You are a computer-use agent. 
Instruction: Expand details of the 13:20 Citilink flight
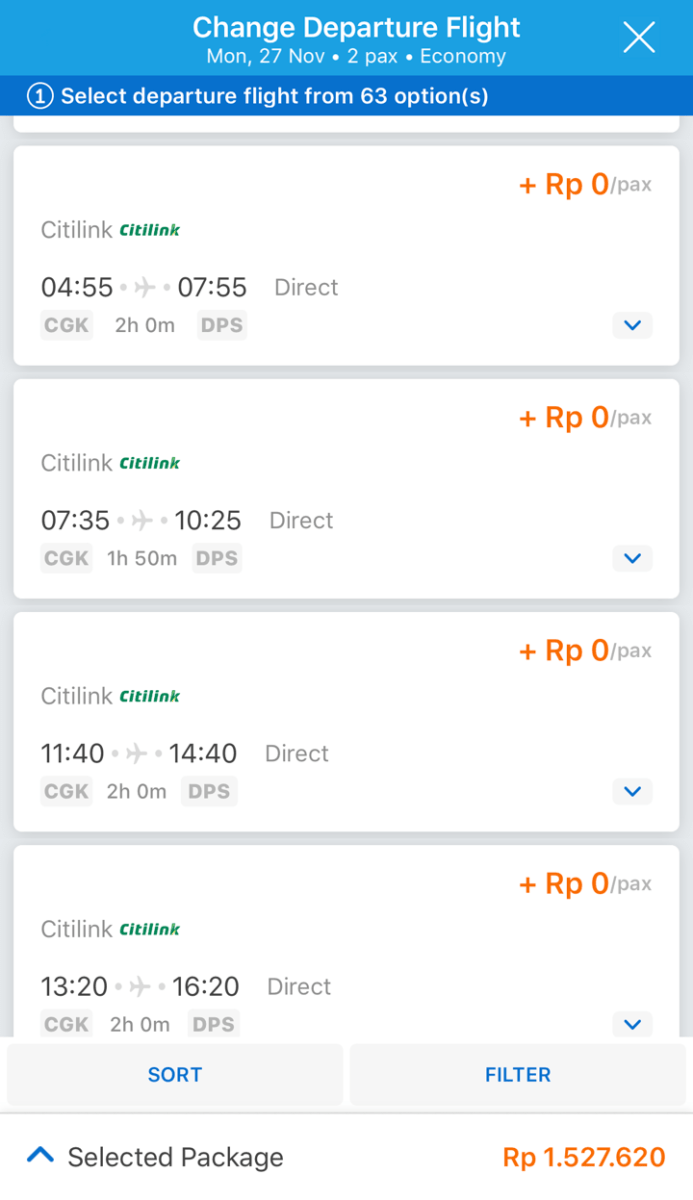(x=632, y=1024)
